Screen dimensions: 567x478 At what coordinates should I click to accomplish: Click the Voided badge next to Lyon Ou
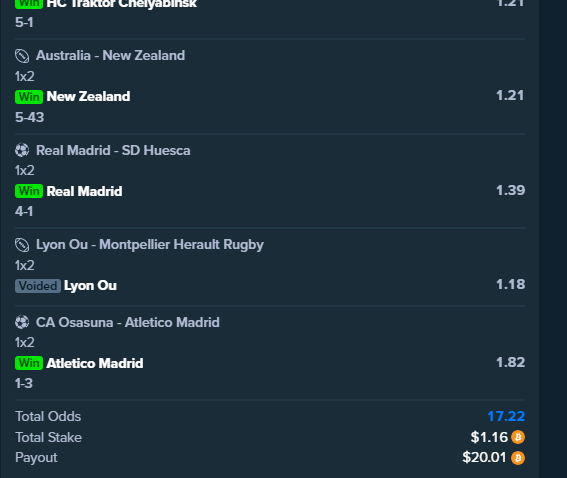38,286
